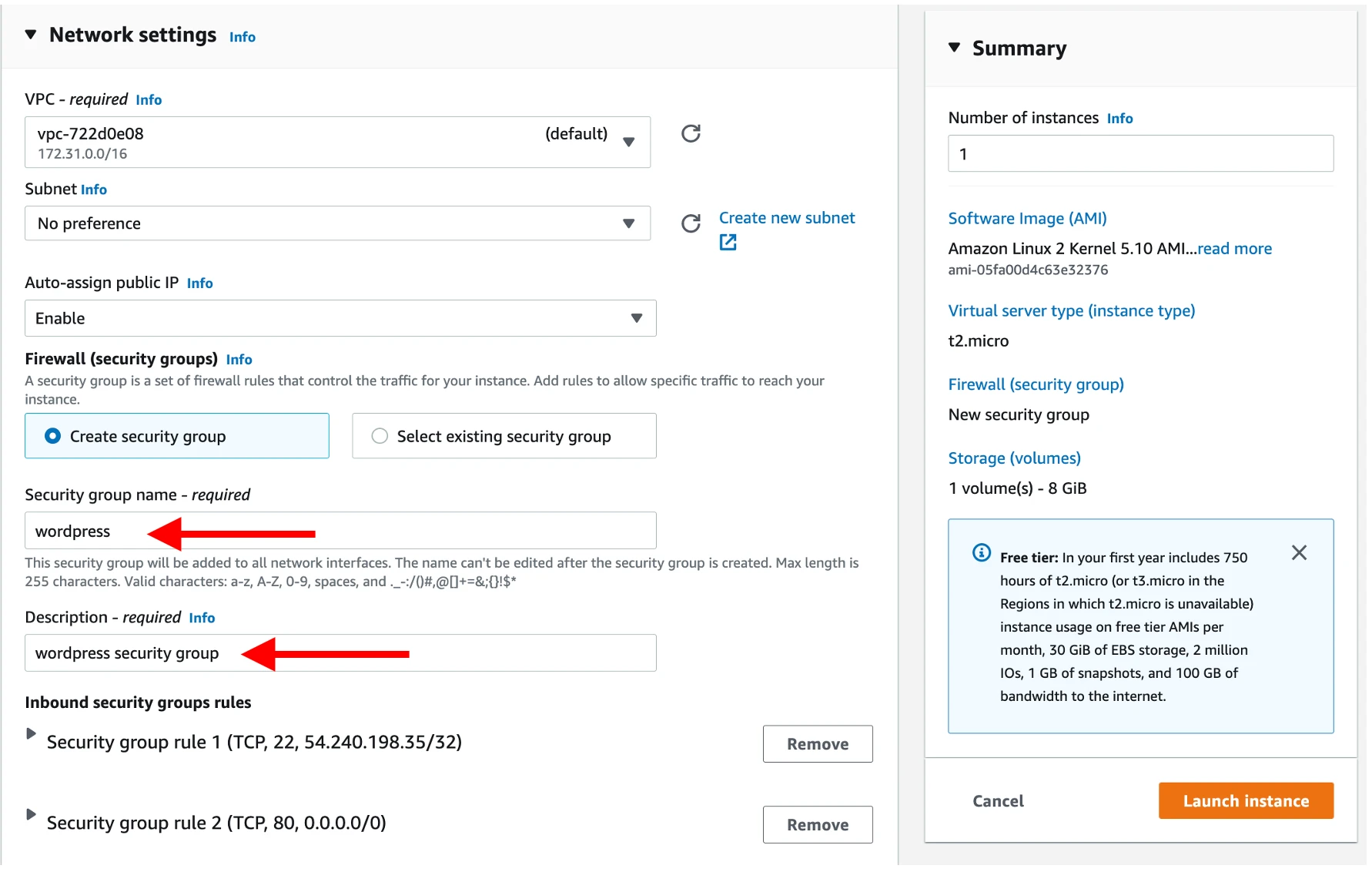Image resolution: width=1372 pixels, height=872 pixels.
Task: Open the Create new subnet link
Action: (787, 218)
